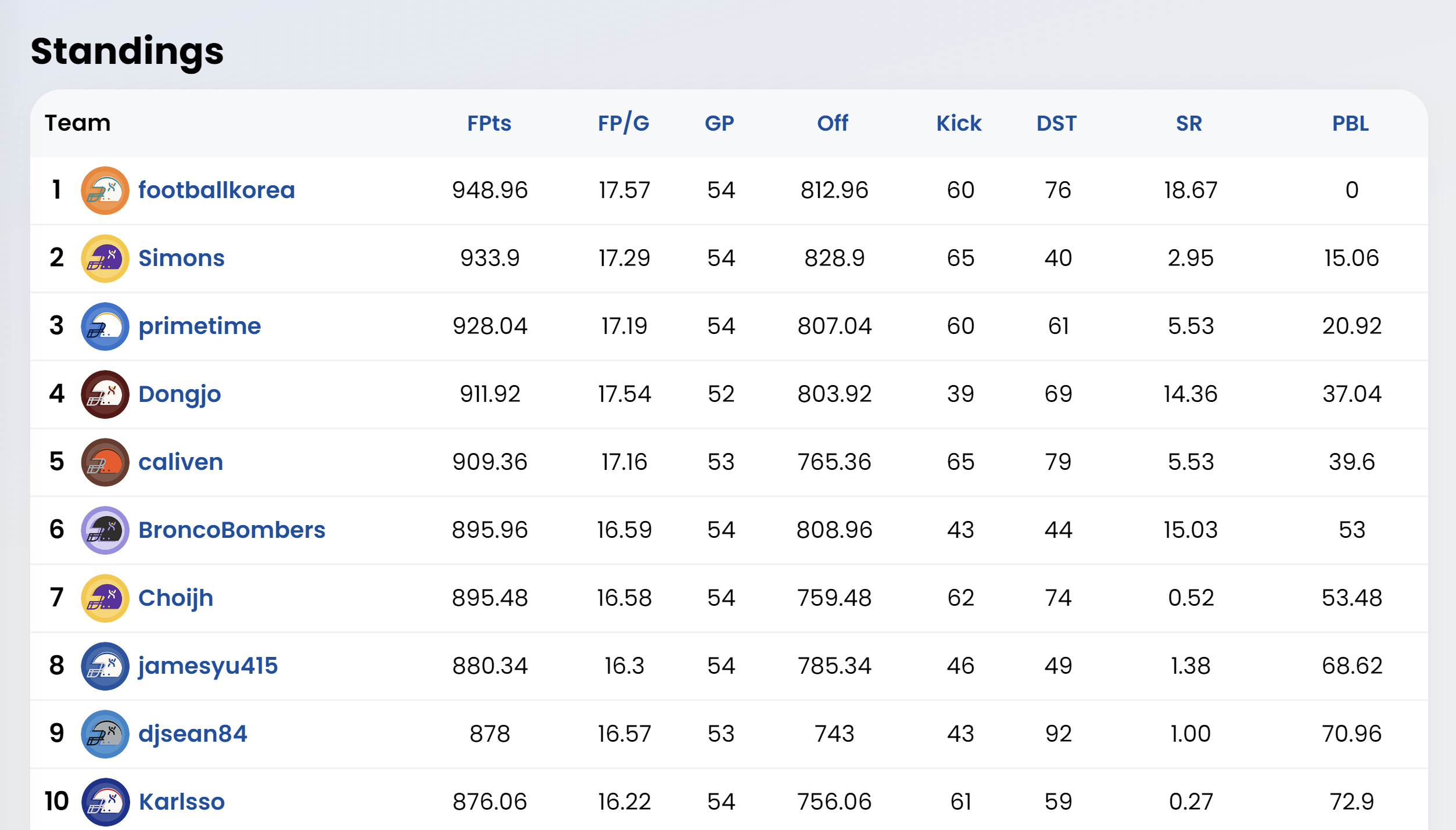Click footballkorea's orange helmet icon
Viewport: 1456px width, 830px height.
pyautogui.click(x=105, y=191)
